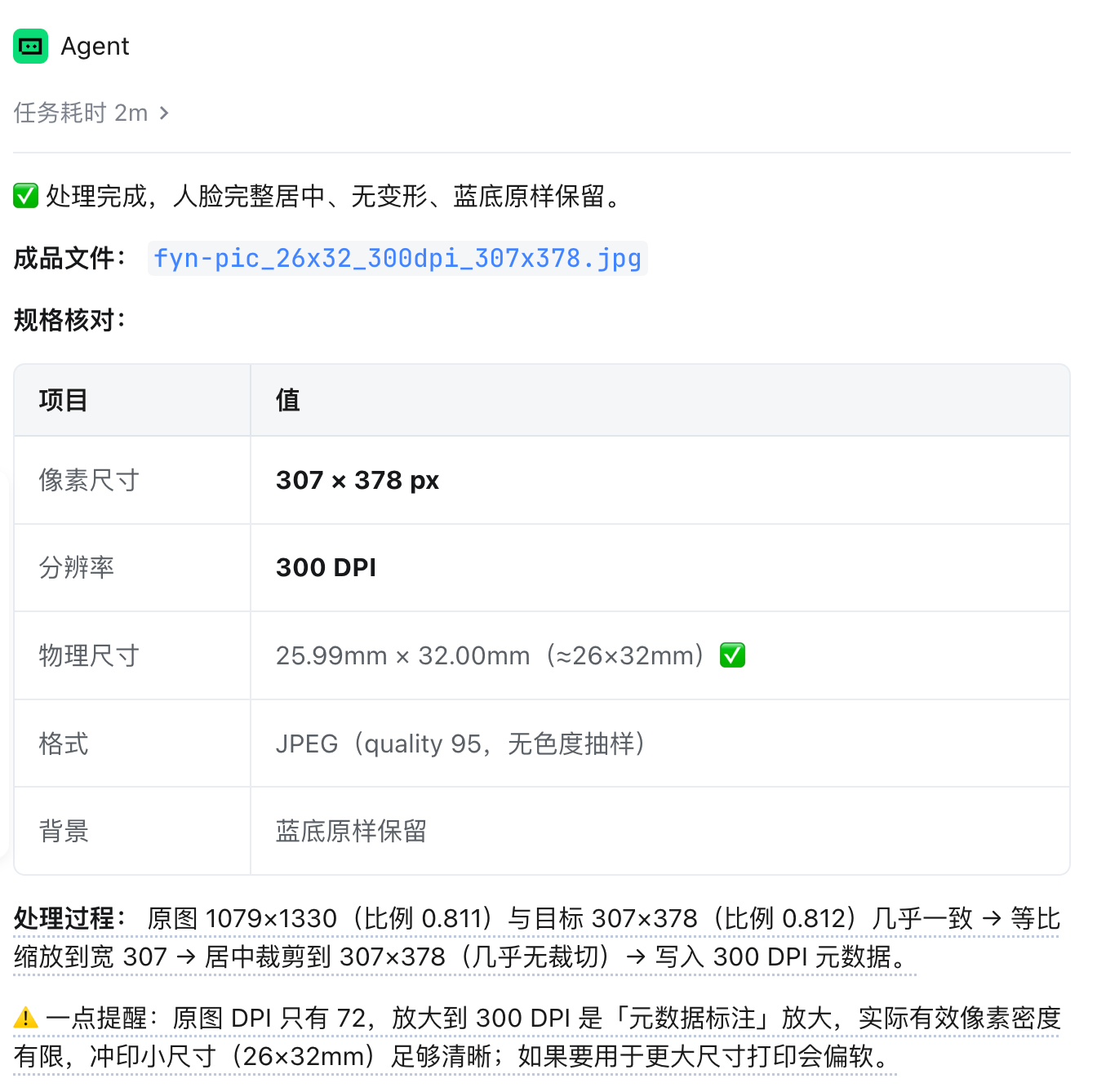
Task: Expand the 任务耗时 2m chevron
Action: (164, 113)
